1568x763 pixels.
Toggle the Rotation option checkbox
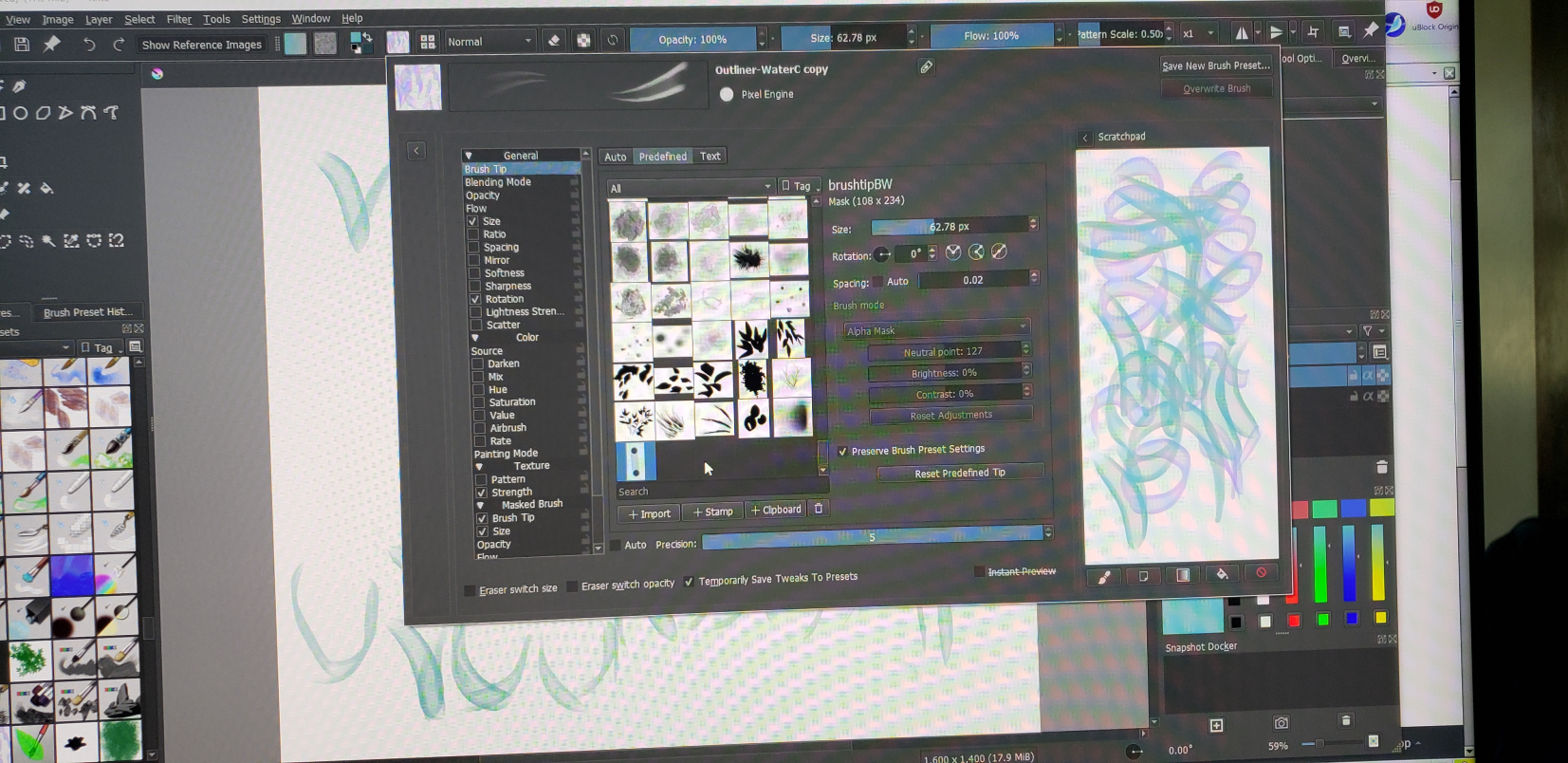(475, 299)
